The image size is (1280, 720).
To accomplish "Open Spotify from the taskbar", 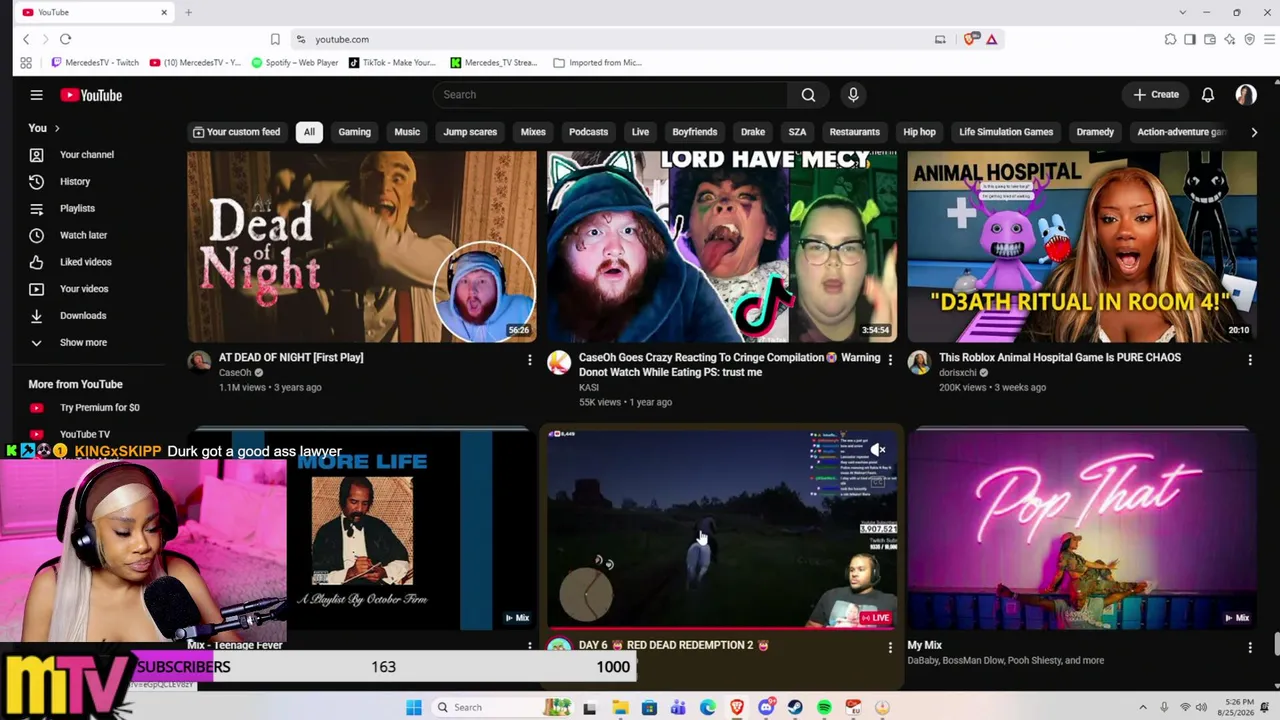I will point(824,707).
